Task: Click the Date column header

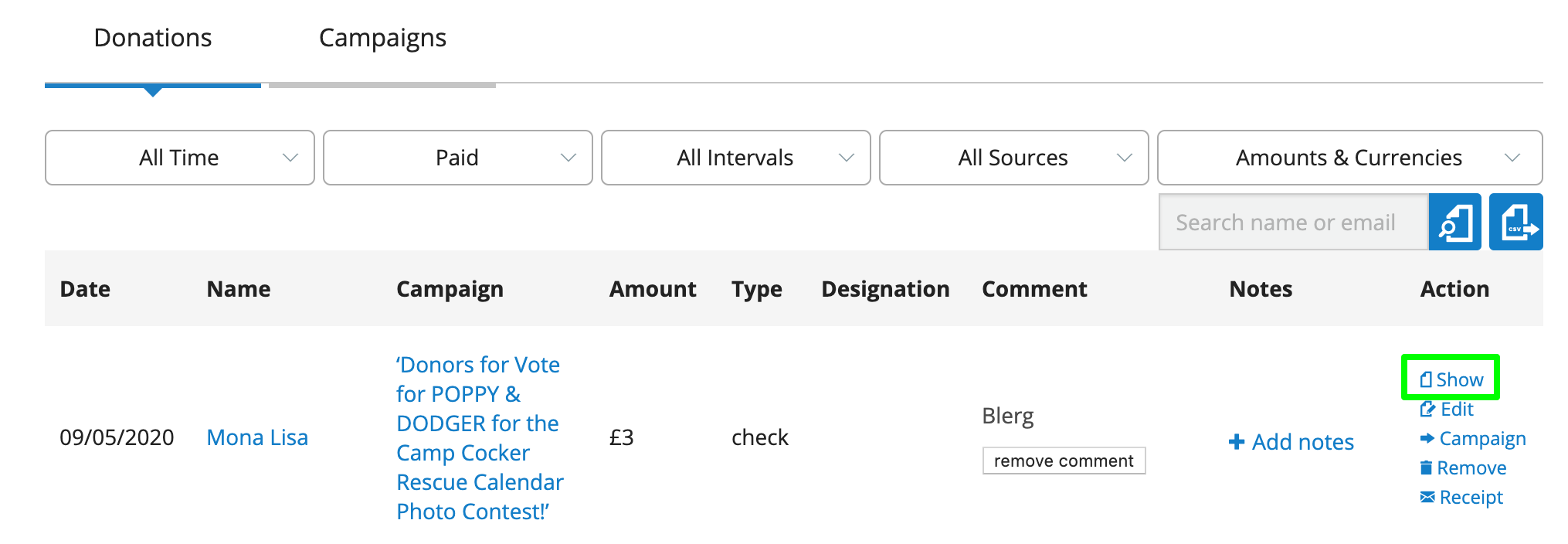Action: tap(85, 289)
